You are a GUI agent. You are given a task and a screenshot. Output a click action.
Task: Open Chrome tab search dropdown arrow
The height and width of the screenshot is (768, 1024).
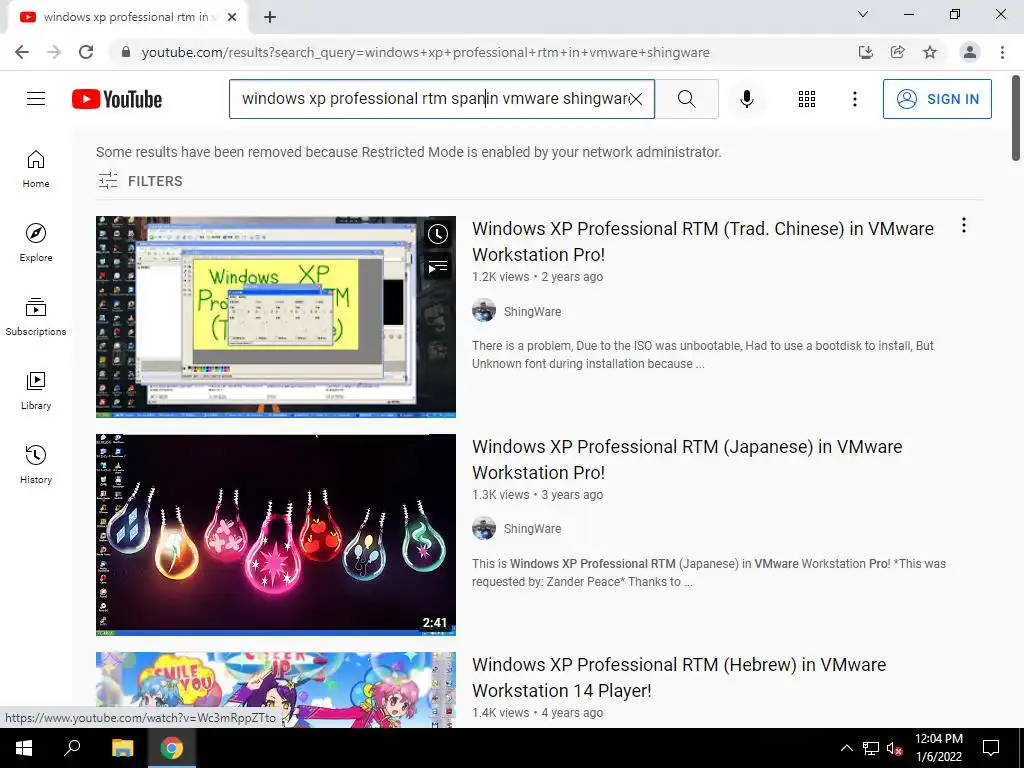863,14
